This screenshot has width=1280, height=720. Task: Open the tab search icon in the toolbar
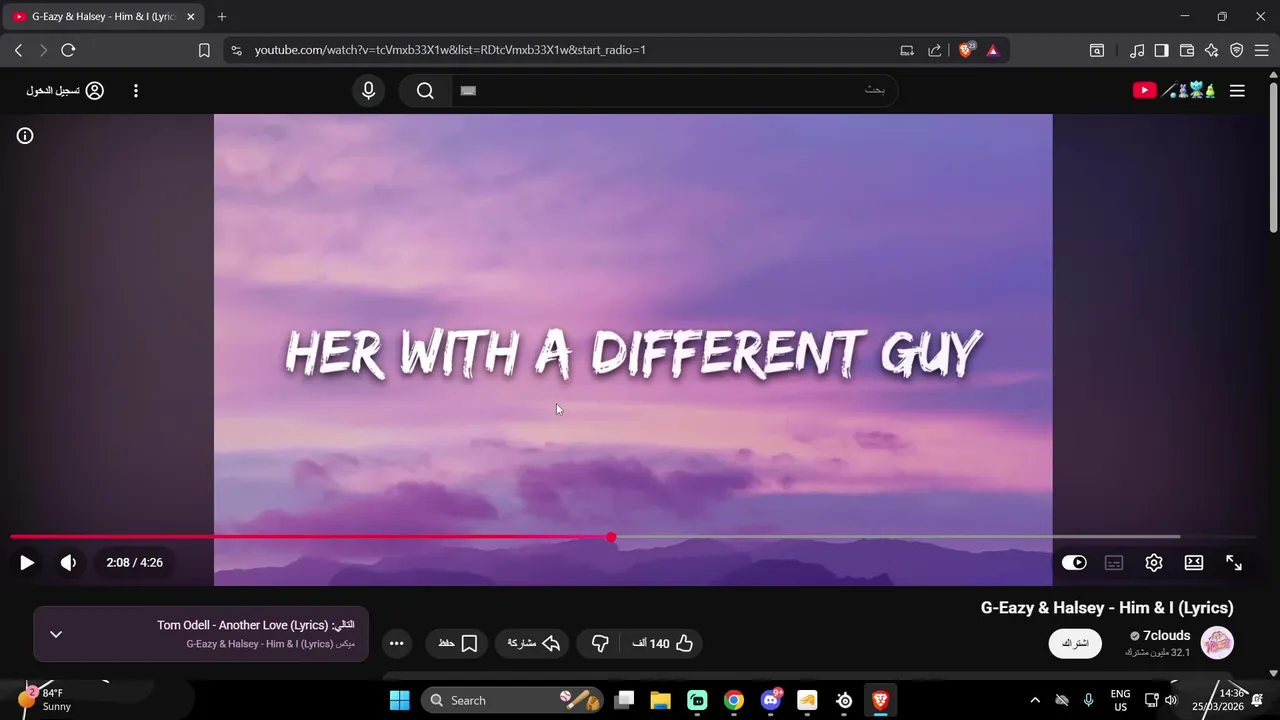[1097, 50]
